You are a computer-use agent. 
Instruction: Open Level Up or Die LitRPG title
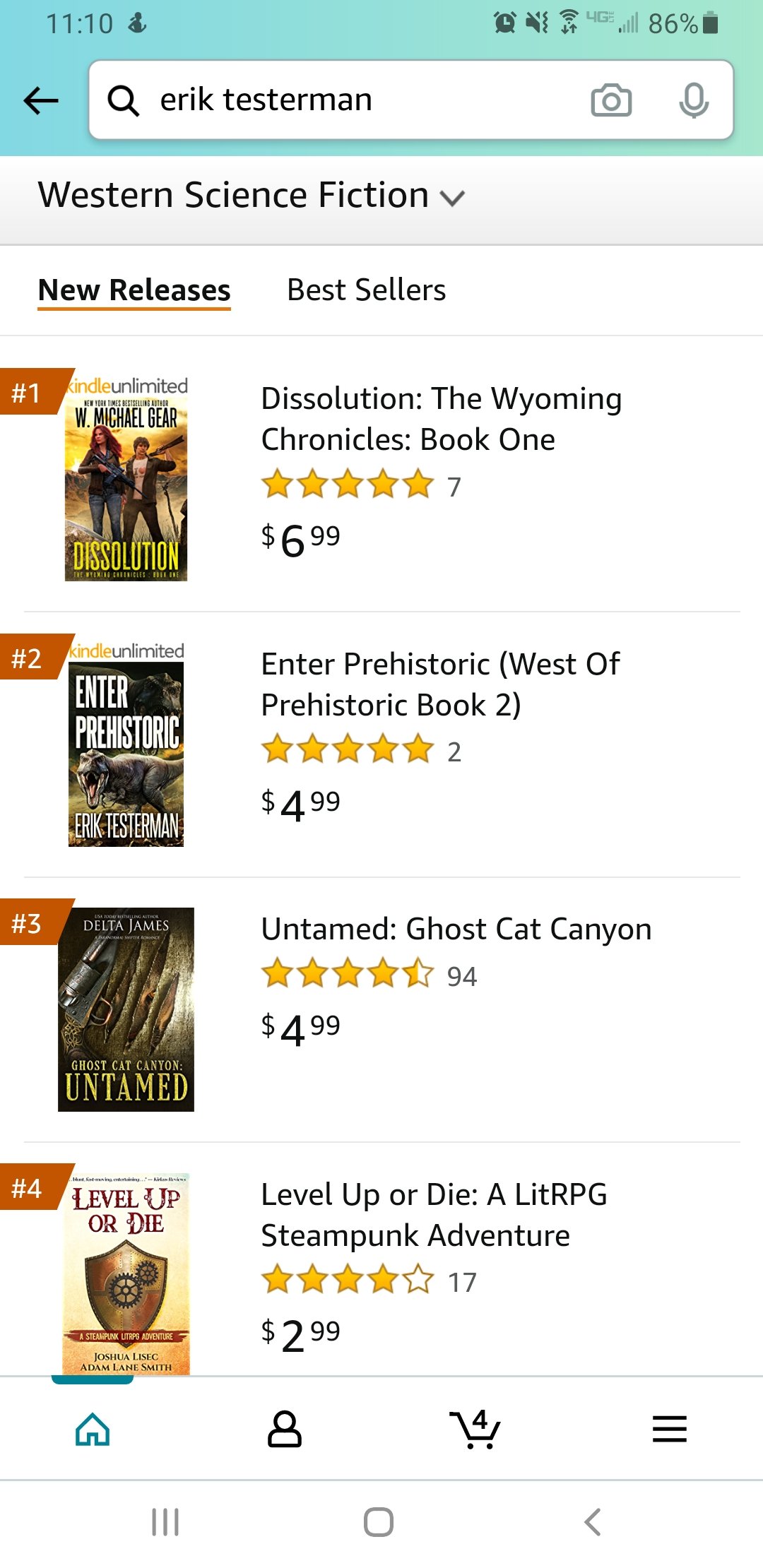[434, 1215]
